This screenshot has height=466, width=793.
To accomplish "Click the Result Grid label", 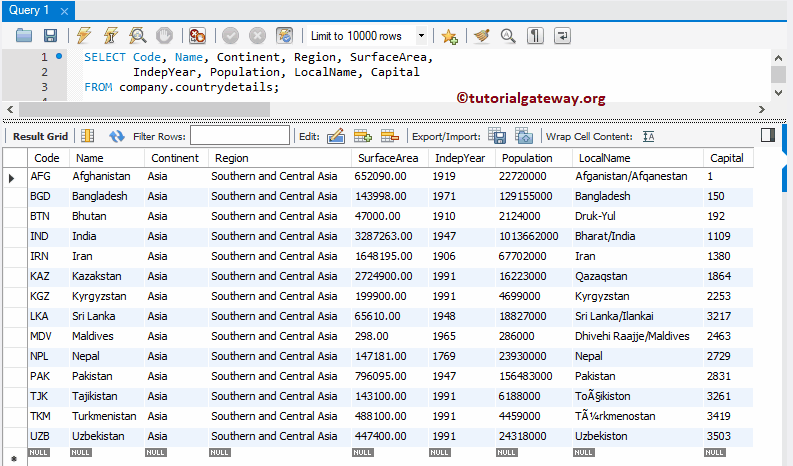I will point(40,136).
